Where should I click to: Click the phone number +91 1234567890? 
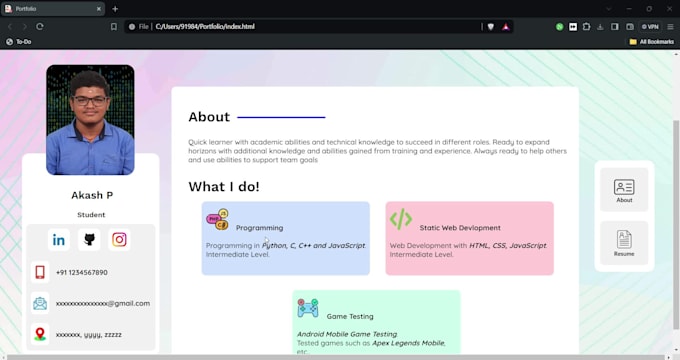pyautogui.click(x=82, y=272)
